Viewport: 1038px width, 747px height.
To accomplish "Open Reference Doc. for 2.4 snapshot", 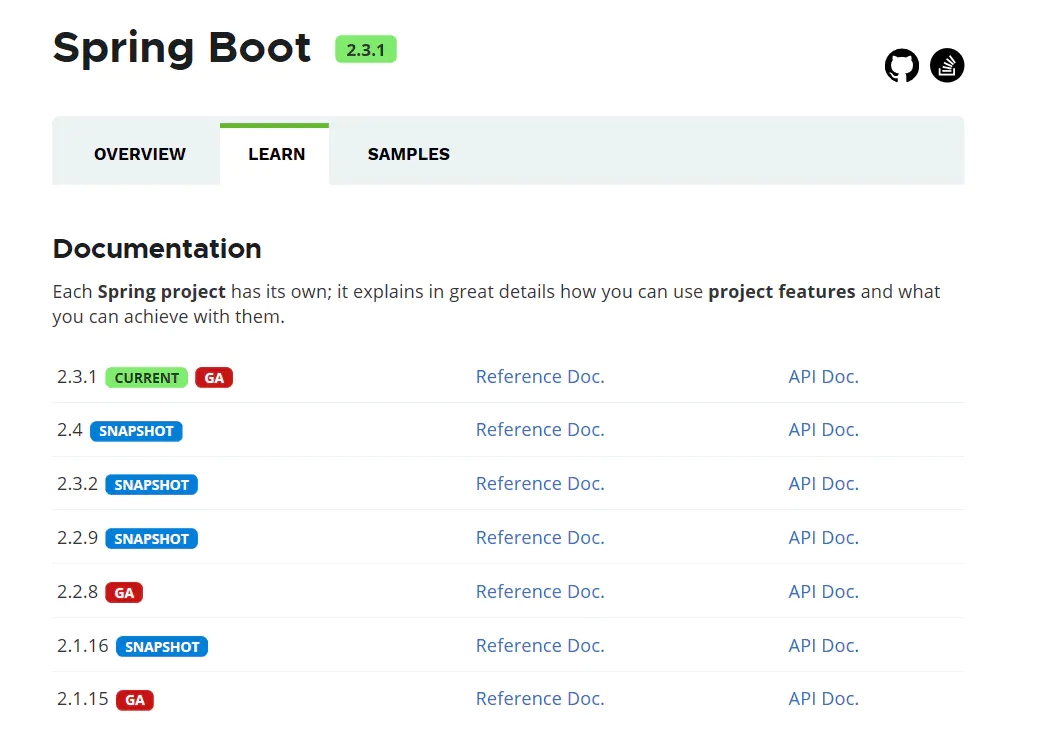I will click(x=540, y=430).
